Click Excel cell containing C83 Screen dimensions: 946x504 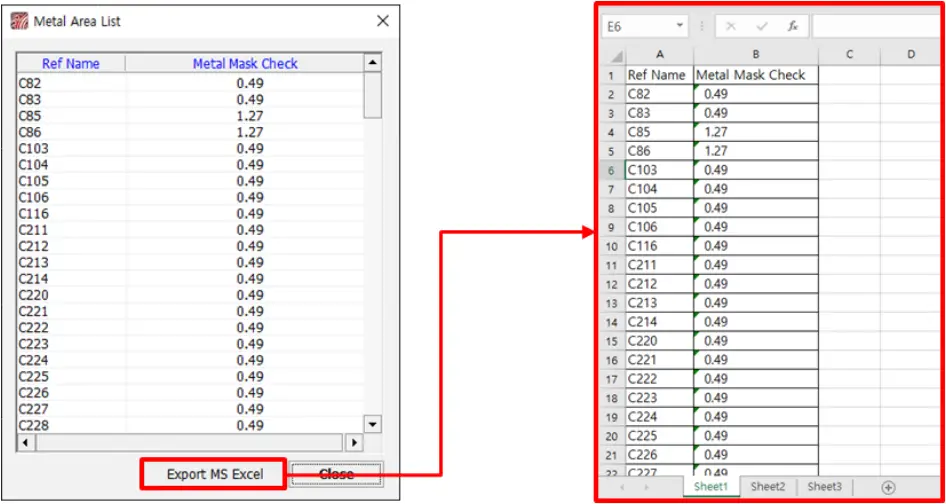coord(660,113)
